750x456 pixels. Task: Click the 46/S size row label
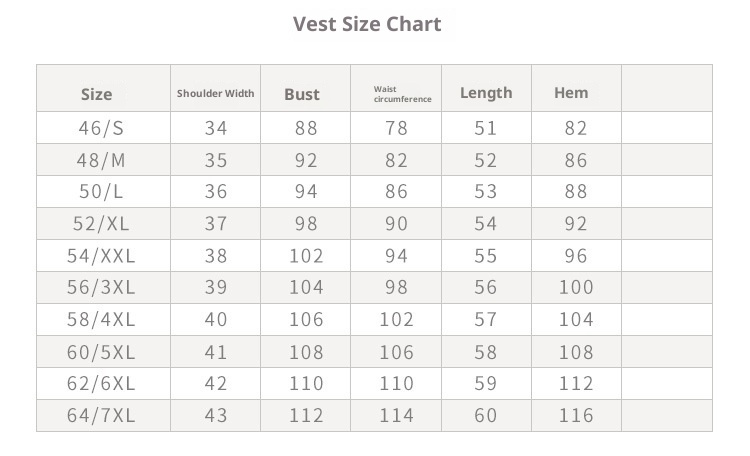click(101, 128)
